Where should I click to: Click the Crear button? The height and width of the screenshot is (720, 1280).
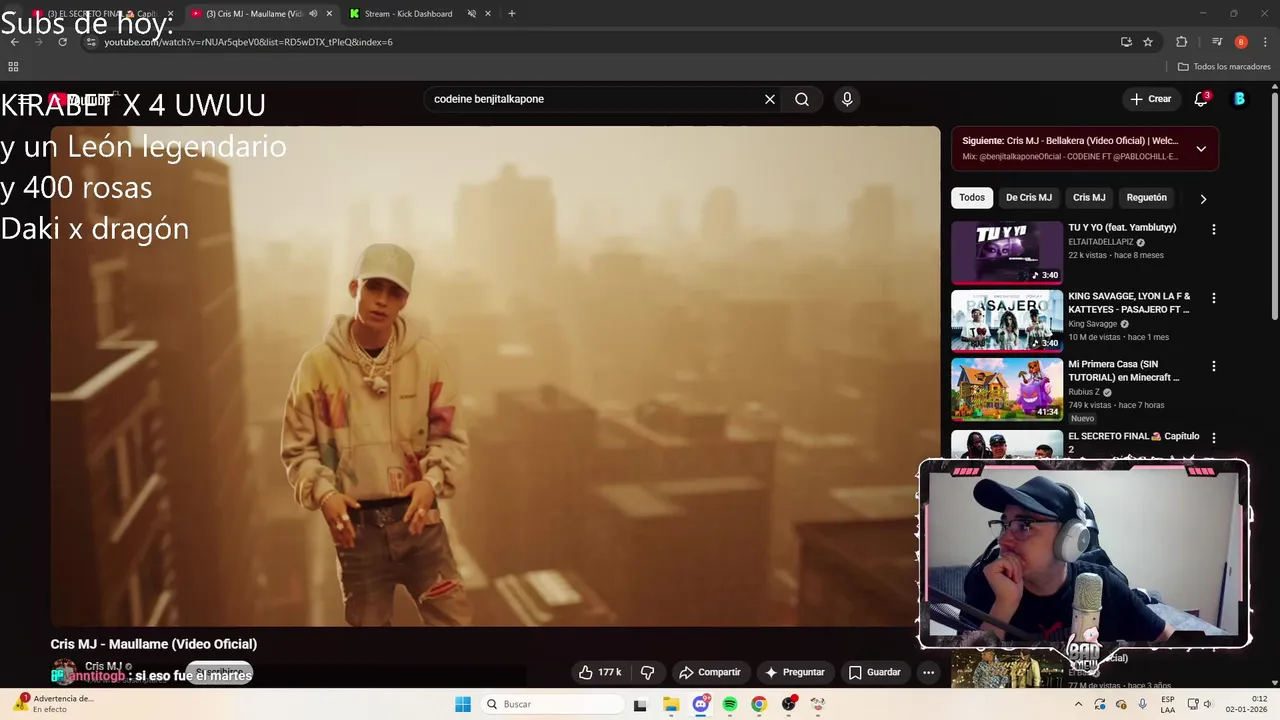tap(1151, 99)
